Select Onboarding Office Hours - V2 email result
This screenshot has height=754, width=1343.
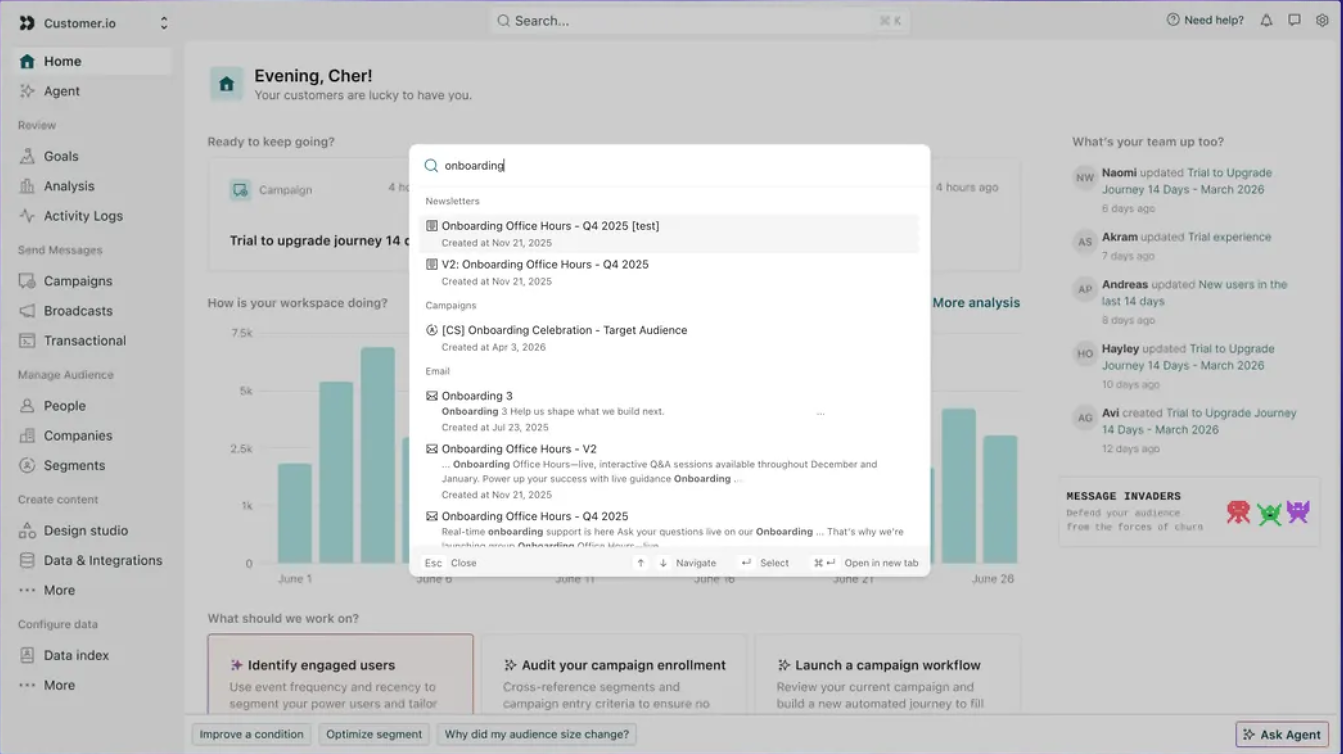pyautogui.click(x=669, y=471)
